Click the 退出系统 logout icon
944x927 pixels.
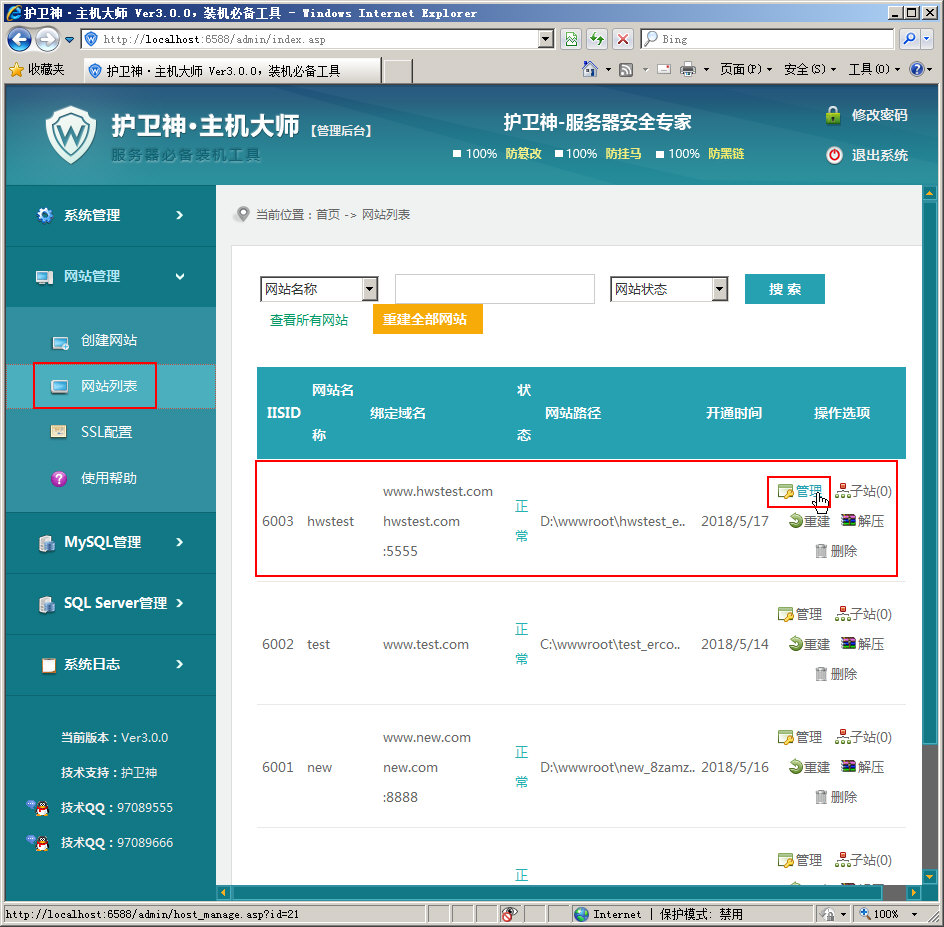coord(834,155)
